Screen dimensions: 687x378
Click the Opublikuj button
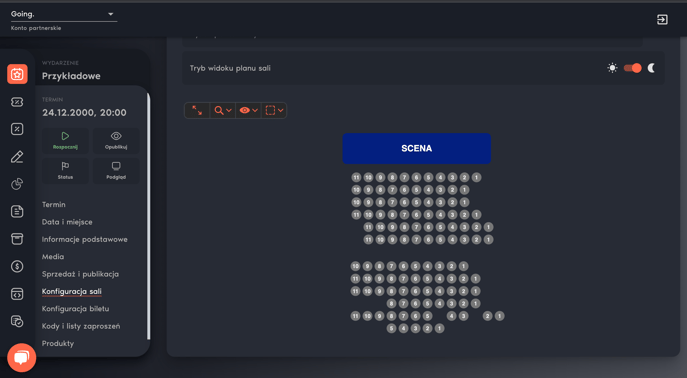point(116,141)
